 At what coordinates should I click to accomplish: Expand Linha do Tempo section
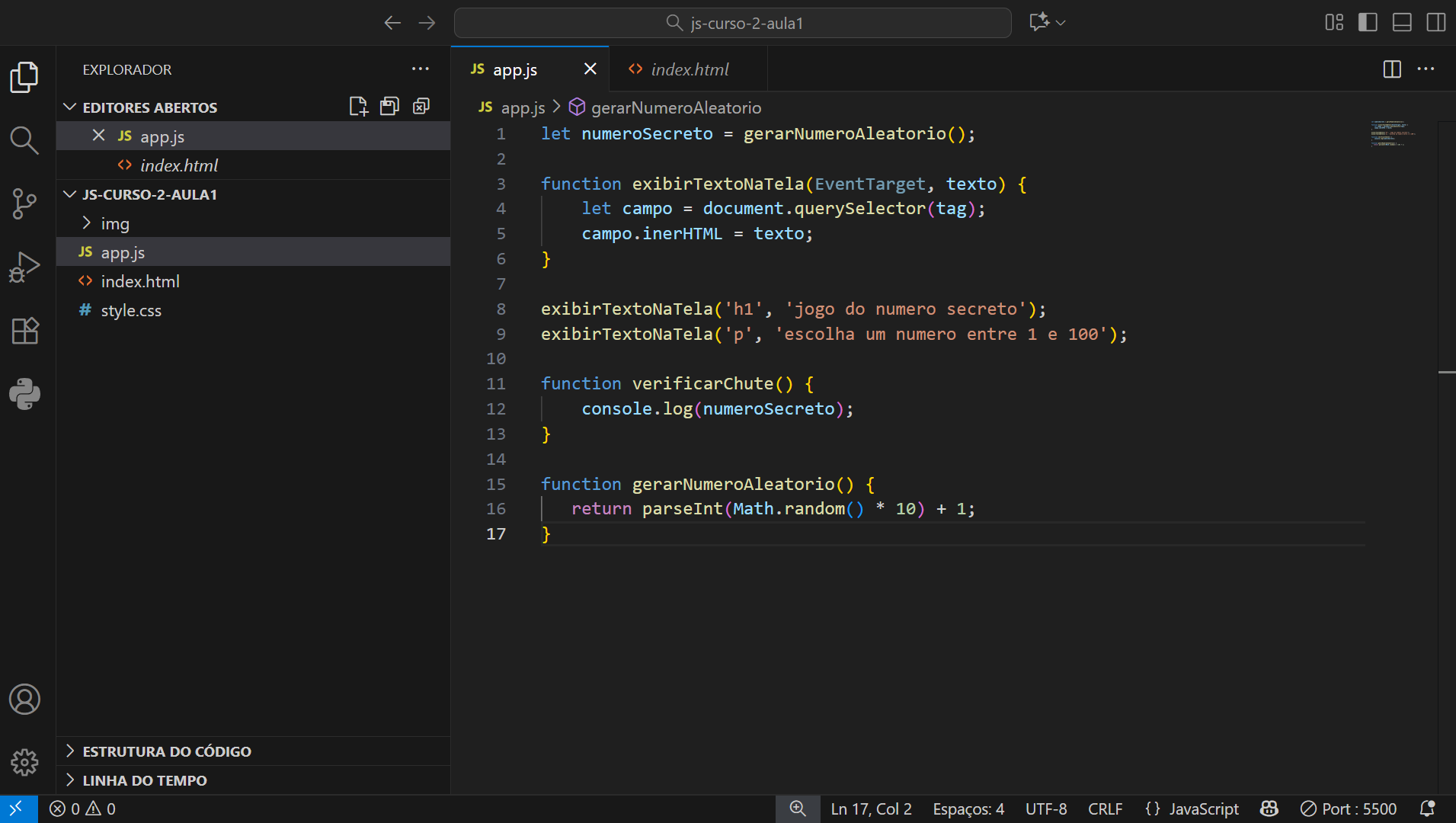(144, 780)
